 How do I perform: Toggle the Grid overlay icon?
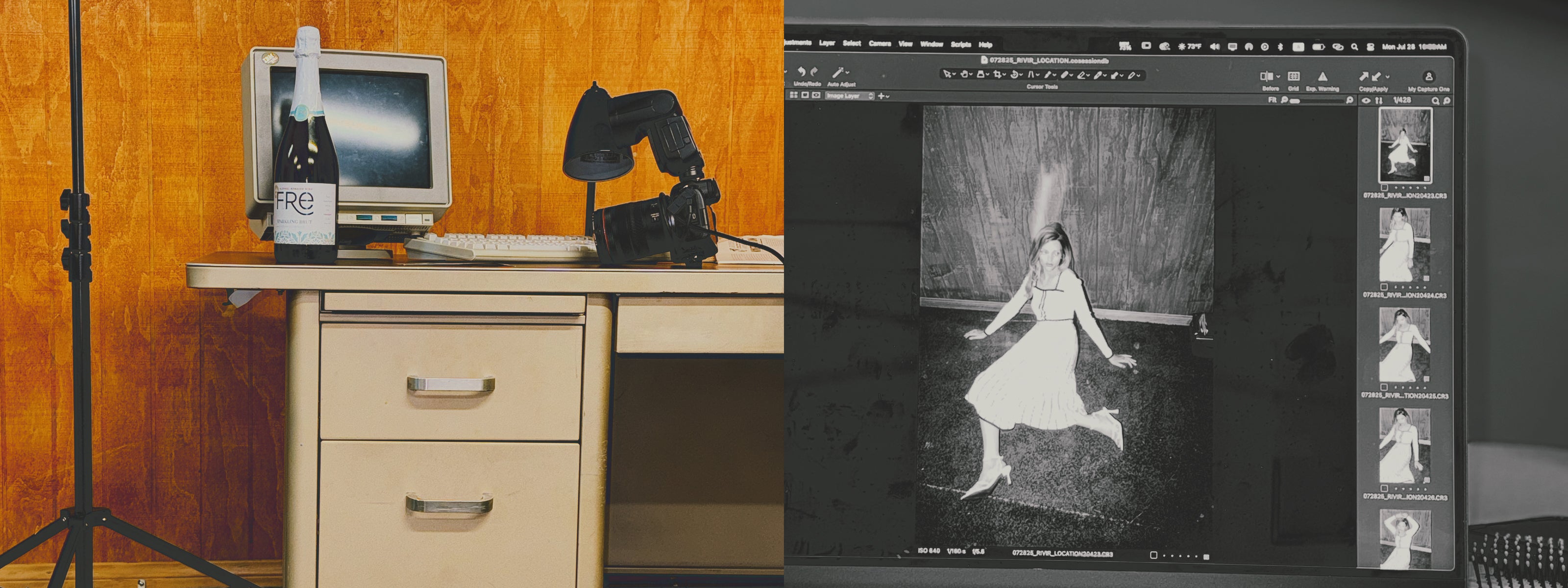(x=1294, y=76)
